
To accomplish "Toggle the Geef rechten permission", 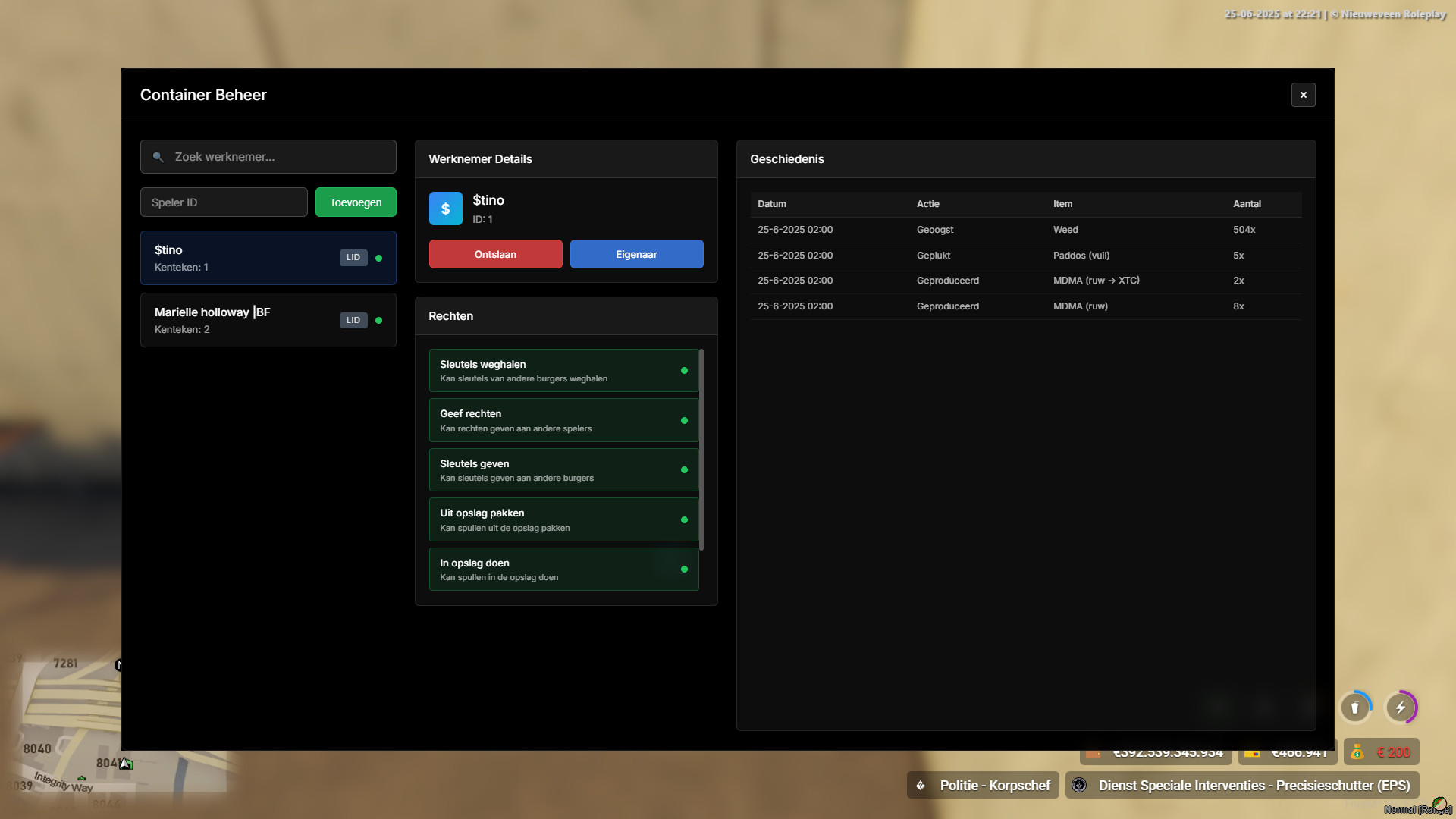I will tap(563, 420).
